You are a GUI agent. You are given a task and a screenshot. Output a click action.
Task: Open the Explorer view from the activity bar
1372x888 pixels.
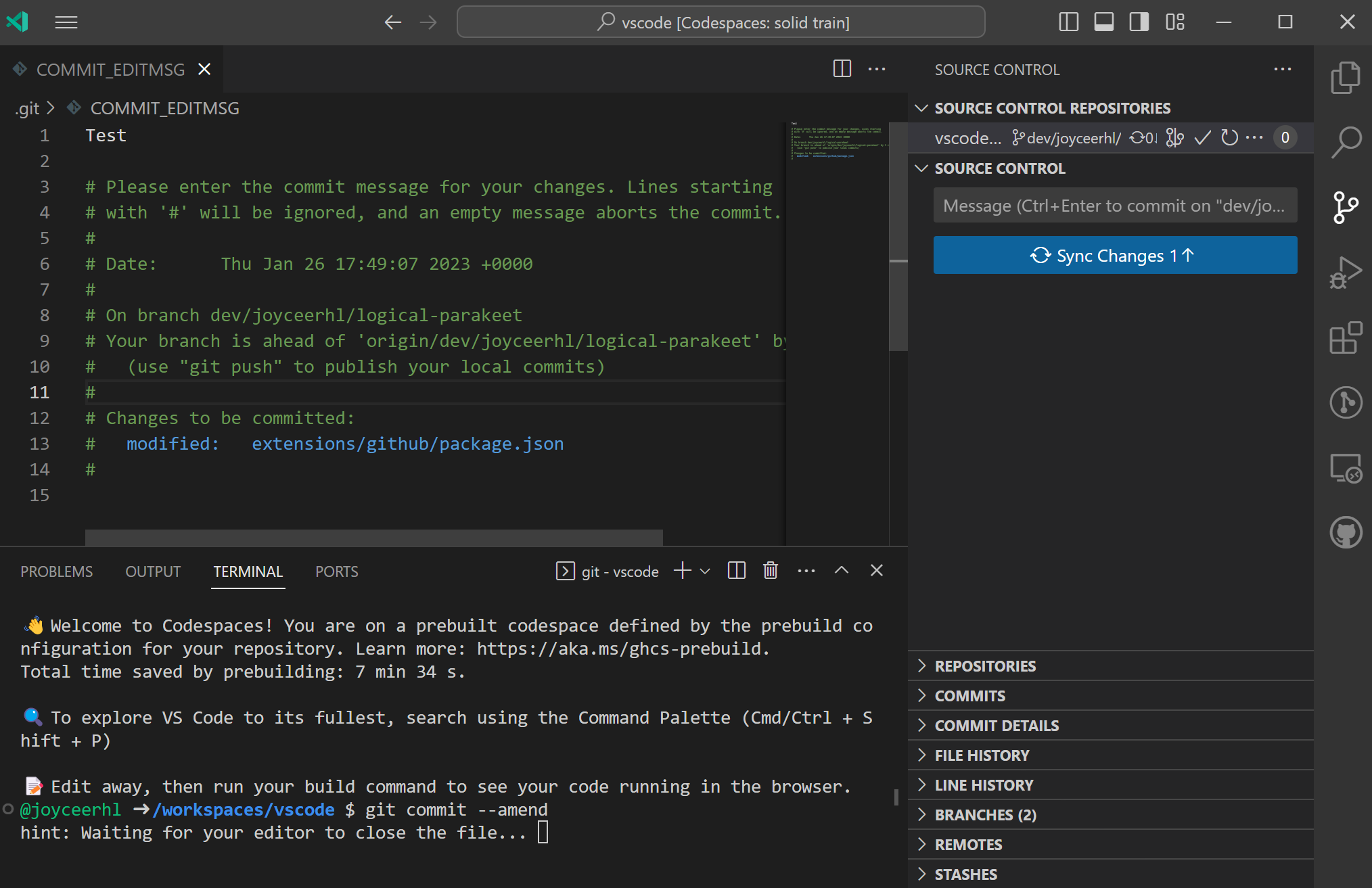1346,78
